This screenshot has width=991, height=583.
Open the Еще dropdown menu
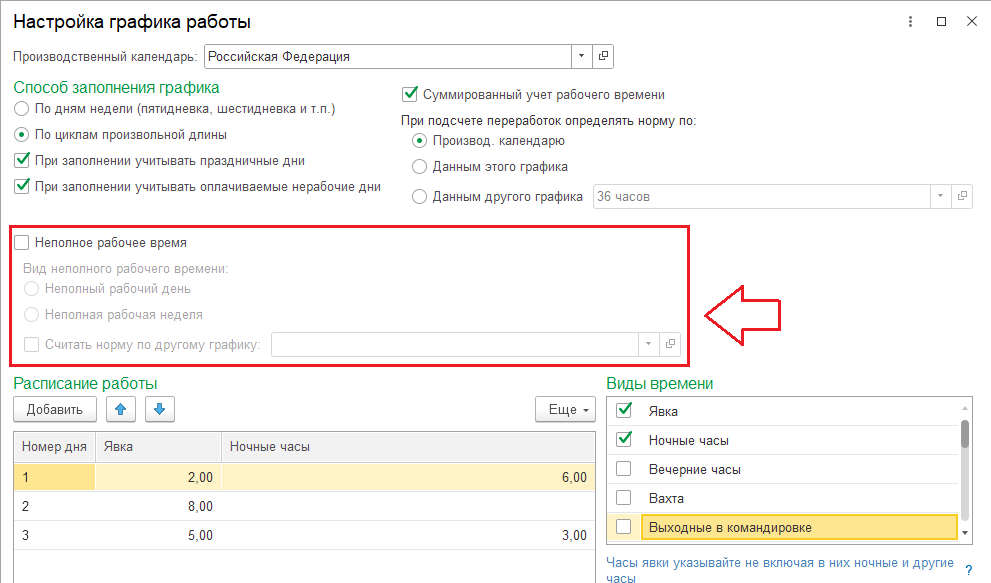[x=565, y=409]
